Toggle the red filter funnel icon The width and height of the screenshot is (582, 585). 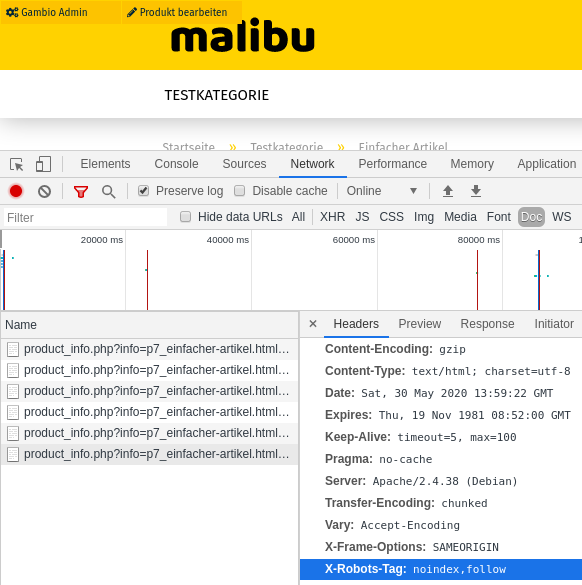[x=81, y=191]
